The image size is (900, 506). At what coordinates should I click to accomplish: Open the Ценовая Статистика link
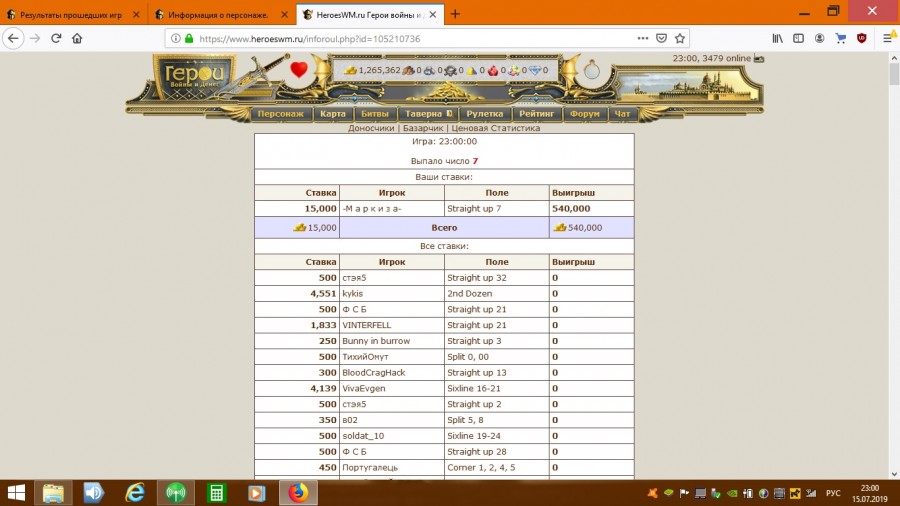pos(495,128)
